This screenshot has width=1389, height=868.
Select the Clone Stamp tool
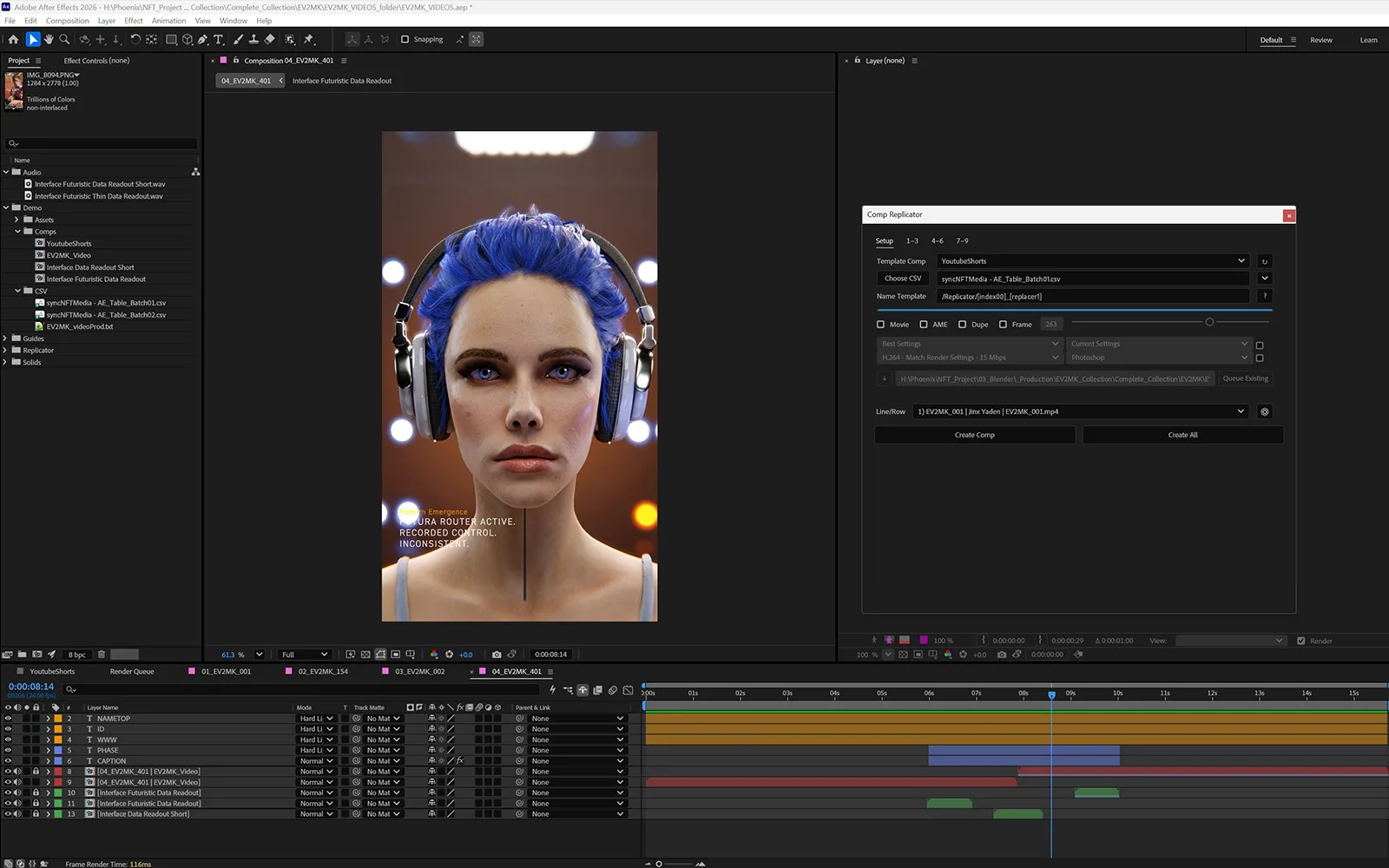253,39
